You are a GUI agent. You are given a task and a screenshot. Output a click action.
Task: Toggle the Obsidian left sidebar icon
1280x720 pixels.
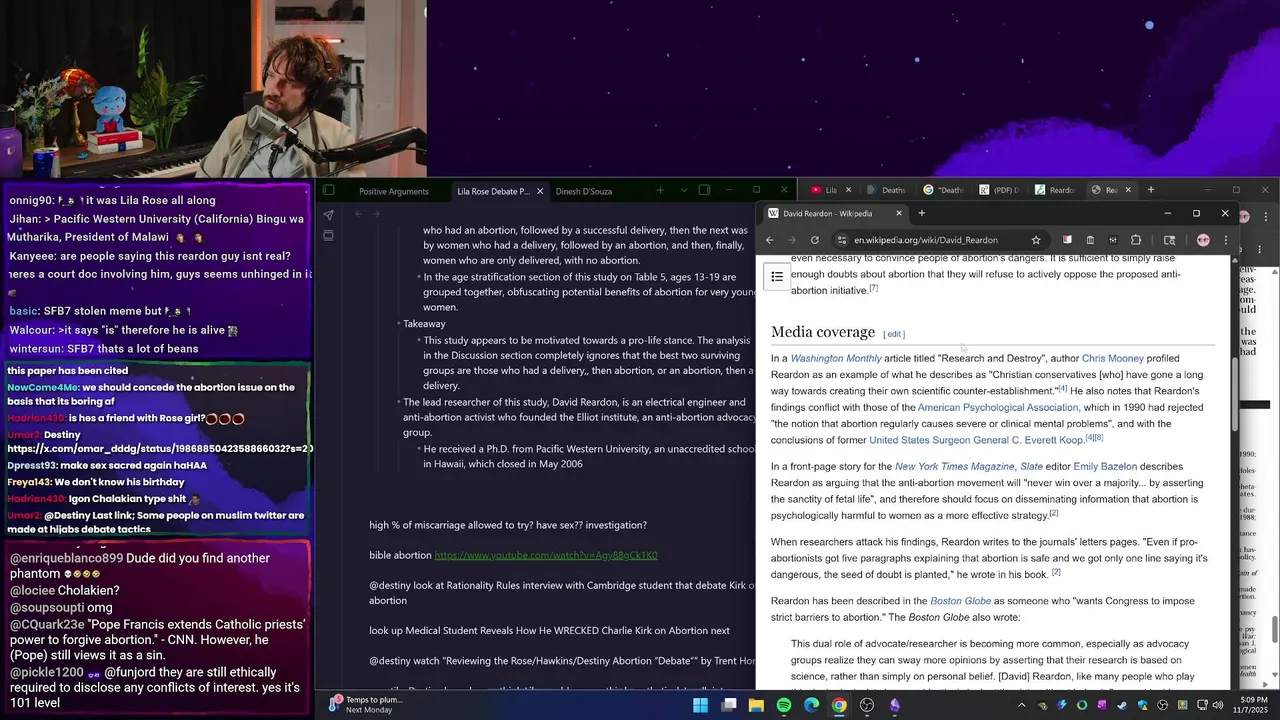(x=328, y=190)
